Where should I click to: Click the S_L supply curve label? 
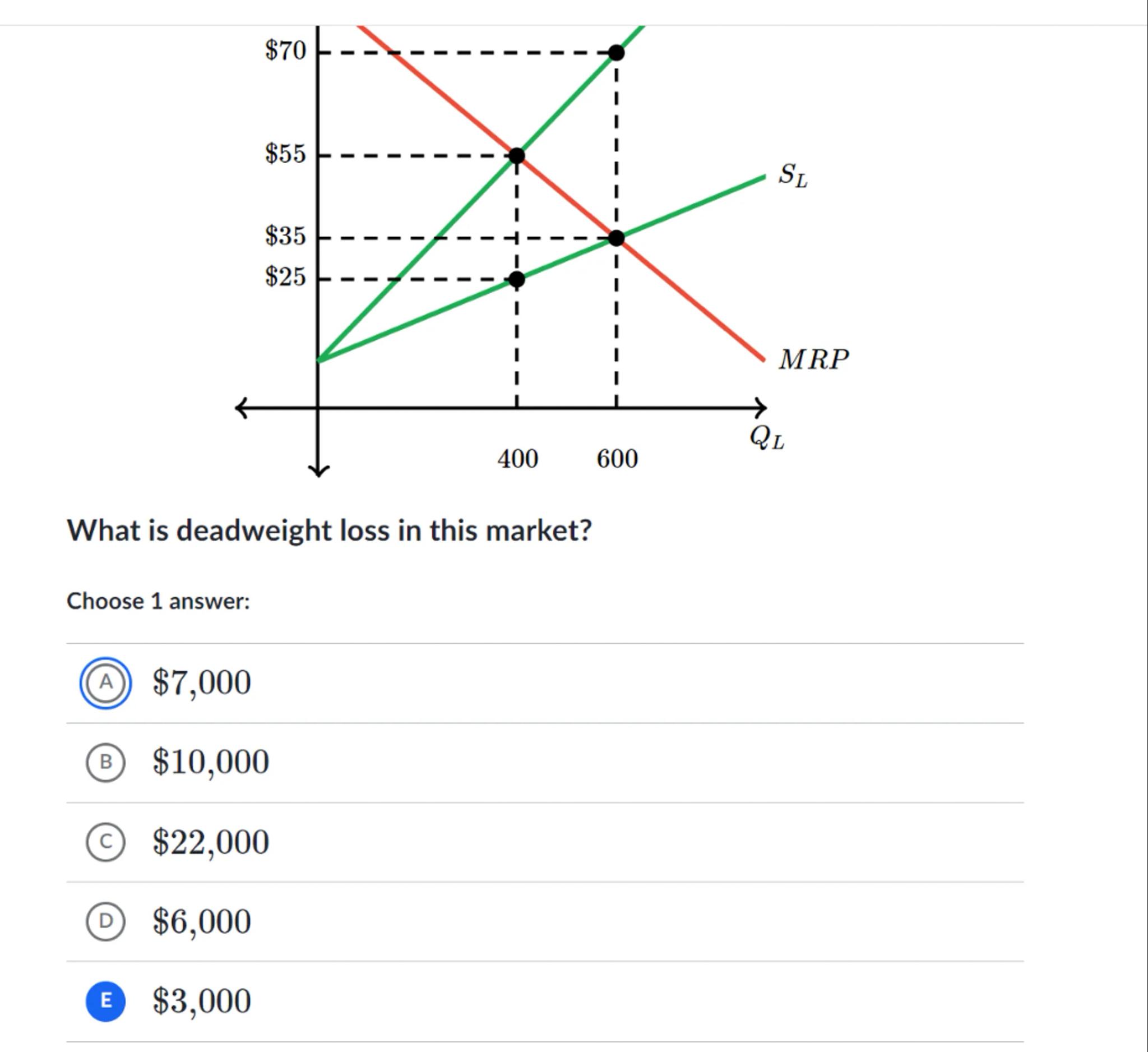[x=793, y=175]
